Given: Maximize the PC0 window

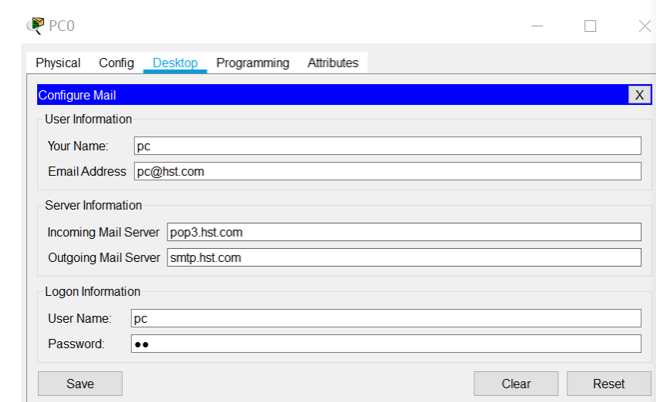Looking at the screenshot, I should 590,26.
